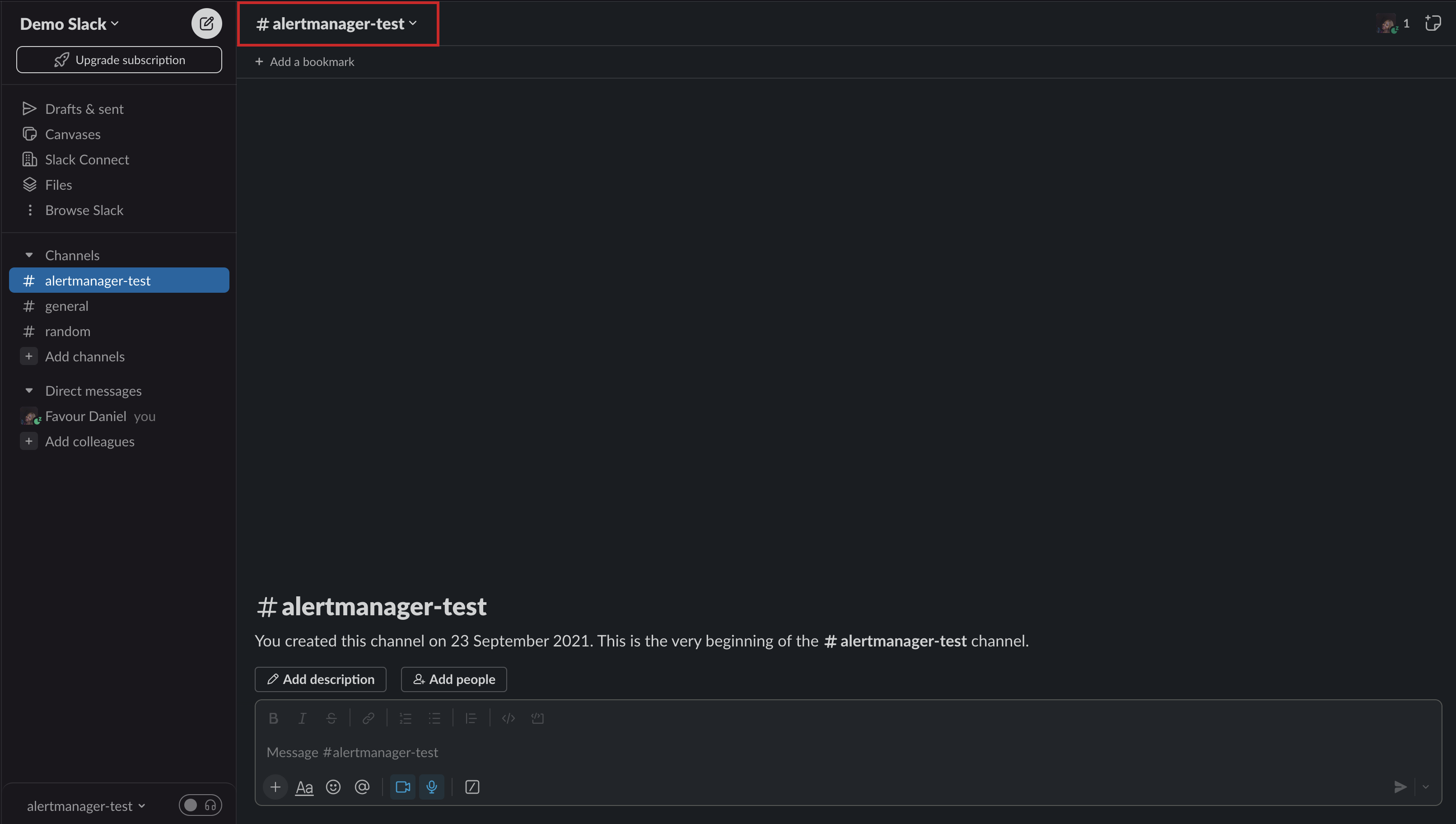Toggle bold formatting in message toolbar

[x=273, y=718]
